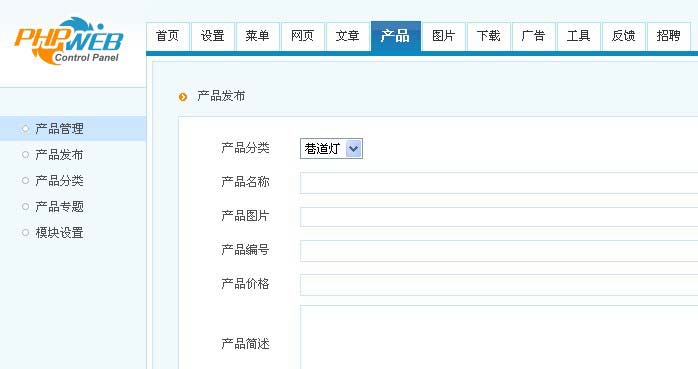Select the 文章 tab
This screenshot has width=698, height=369.
coord(348,36)
